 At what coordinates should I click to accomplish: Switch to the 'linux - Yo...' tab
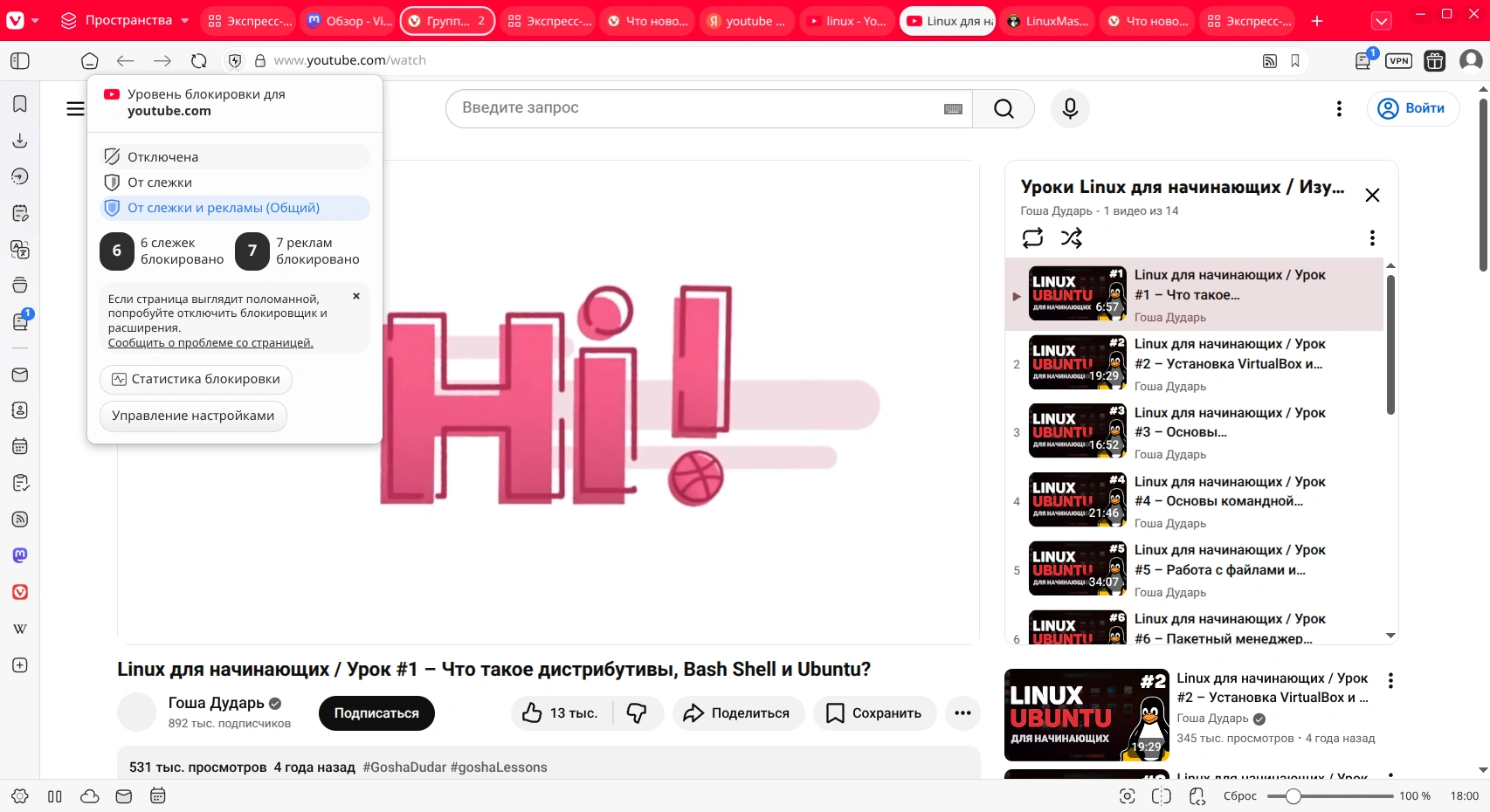pyautogui.click(x=846, y=21)
